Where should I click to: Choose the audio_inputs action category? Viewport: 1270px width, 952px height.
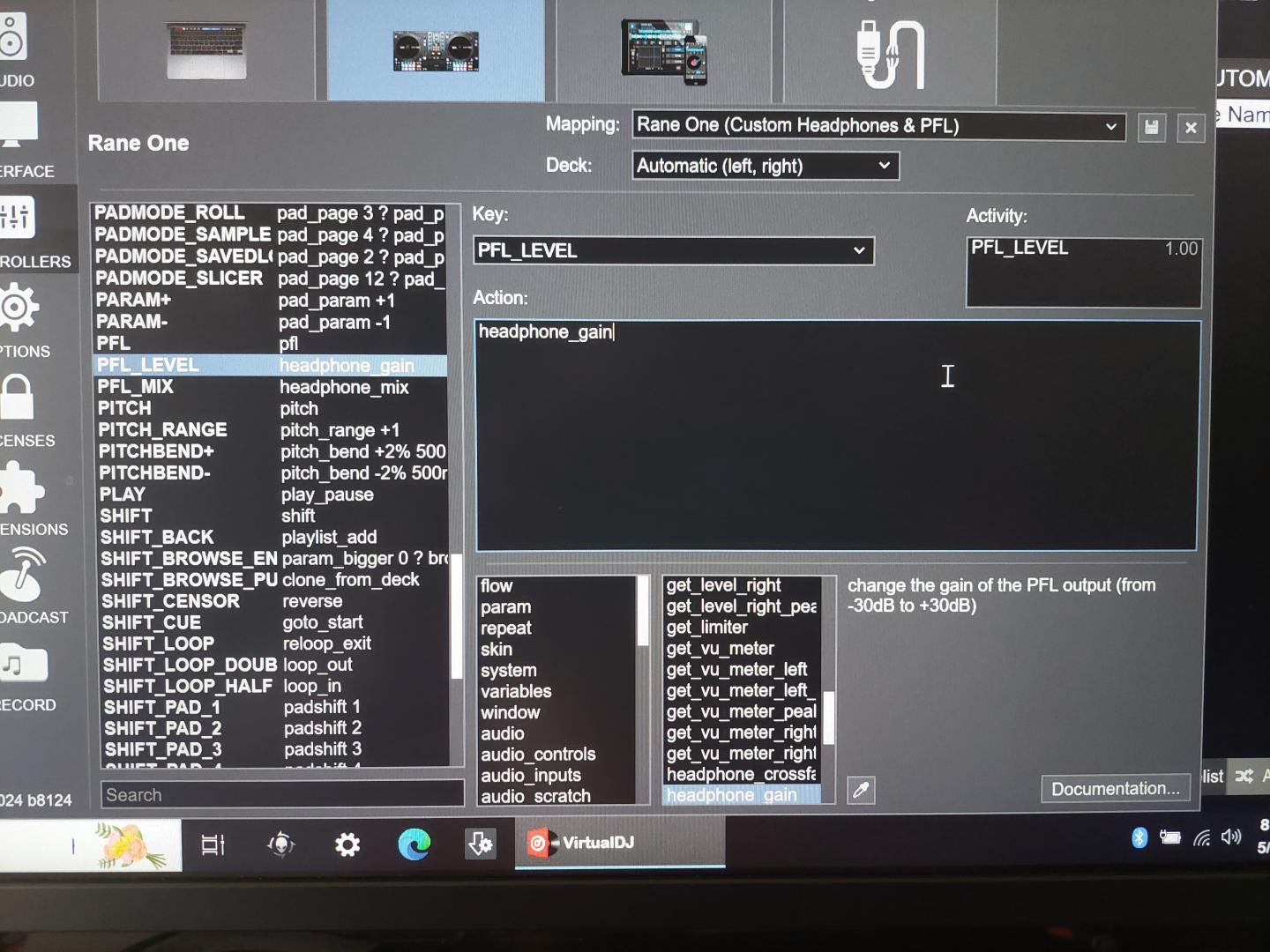coord(557,776)
